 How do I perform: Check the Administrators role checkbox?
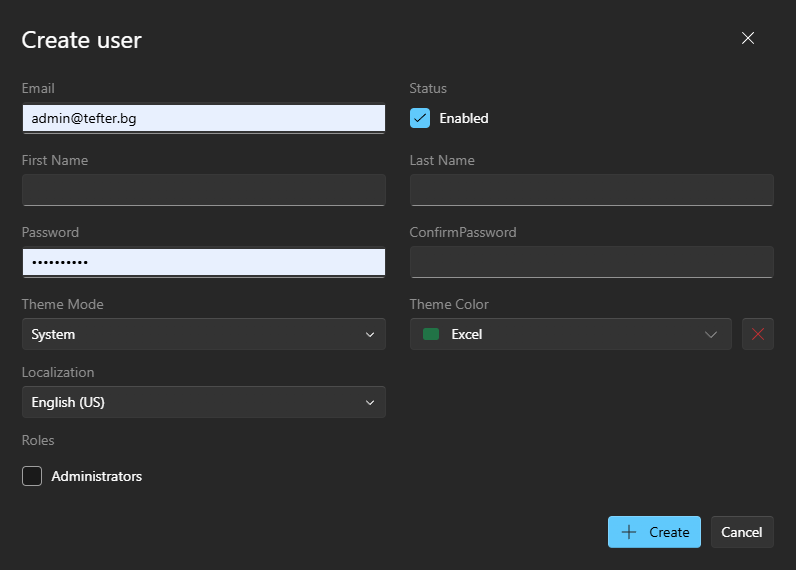click(x=32, y=476)
